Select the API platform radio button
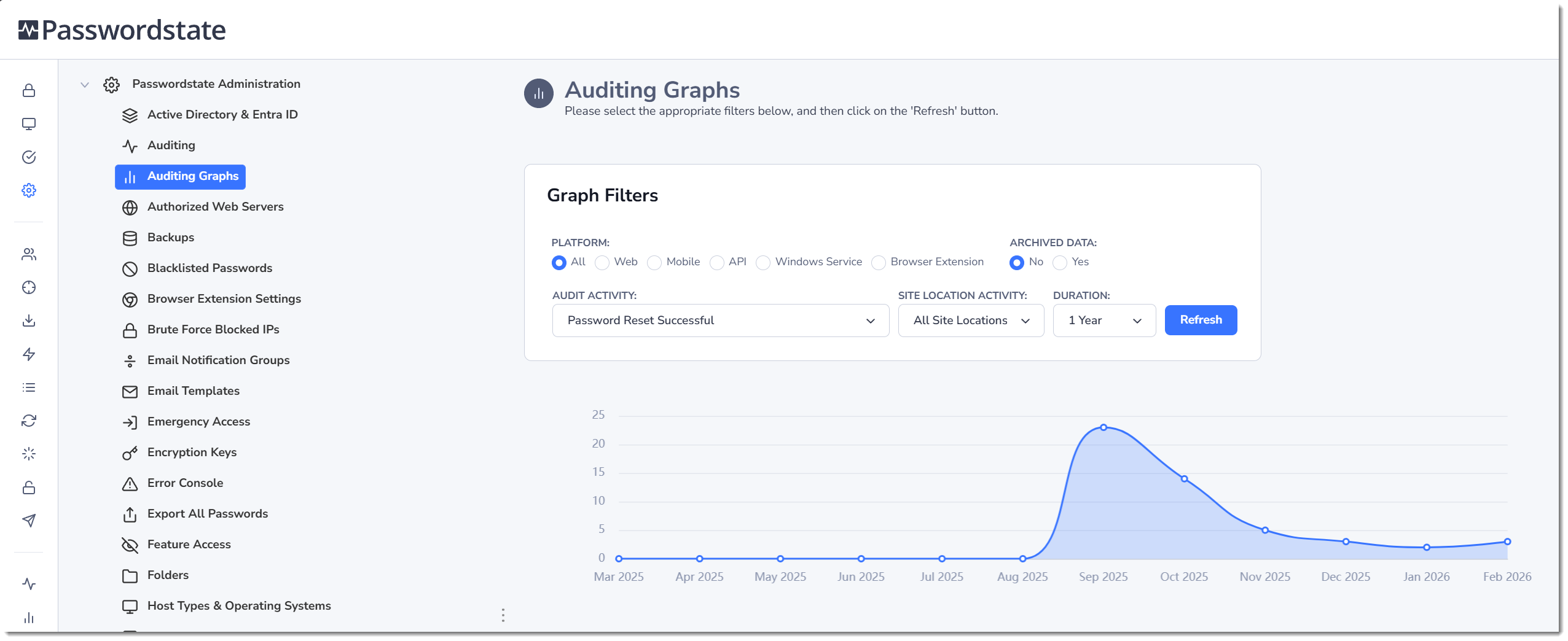The height and width of the screenshot is (641, 1568). (x=716, y=263)
